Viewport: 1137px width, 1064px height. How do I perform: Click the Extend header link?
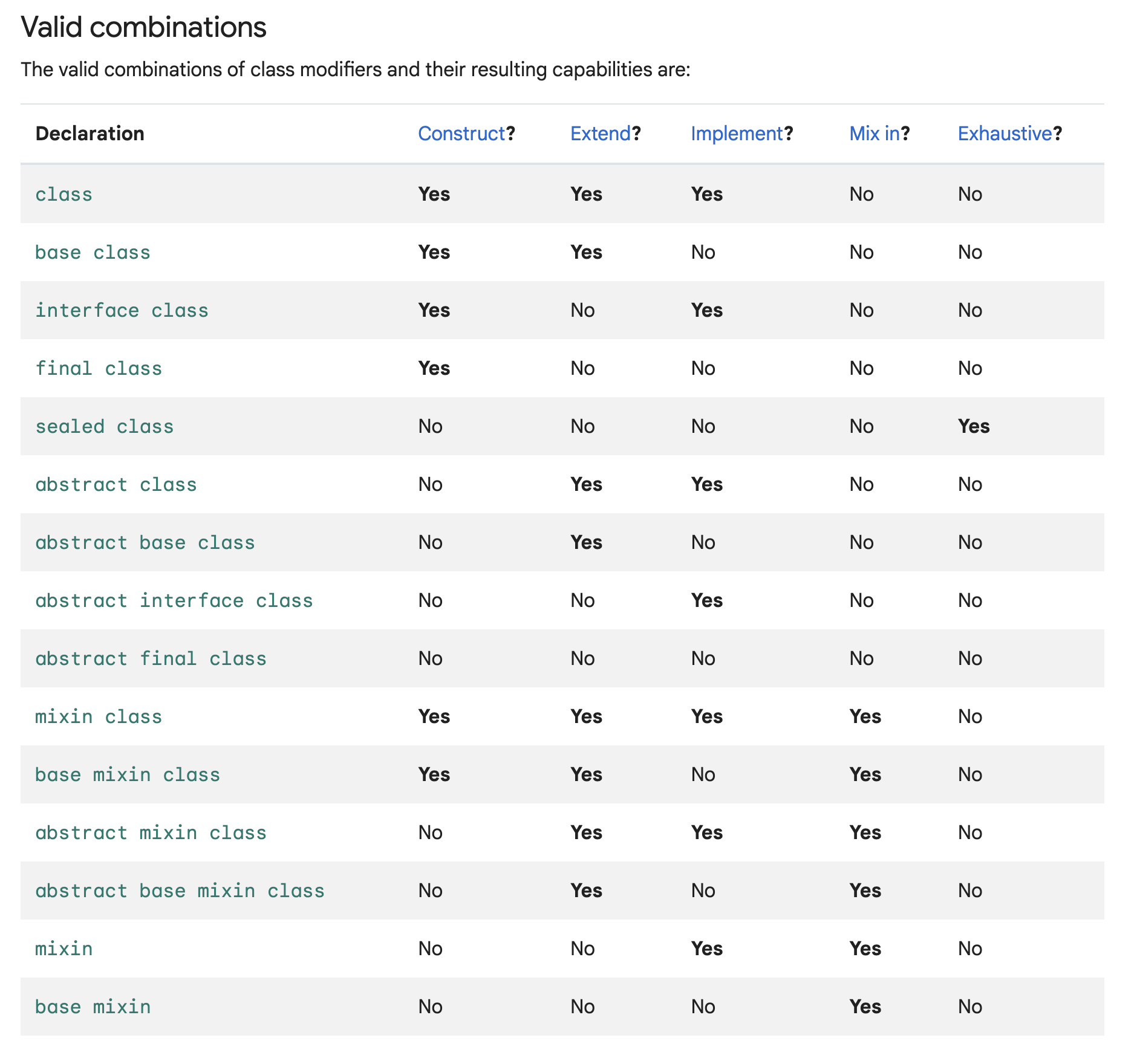(600, 134)
